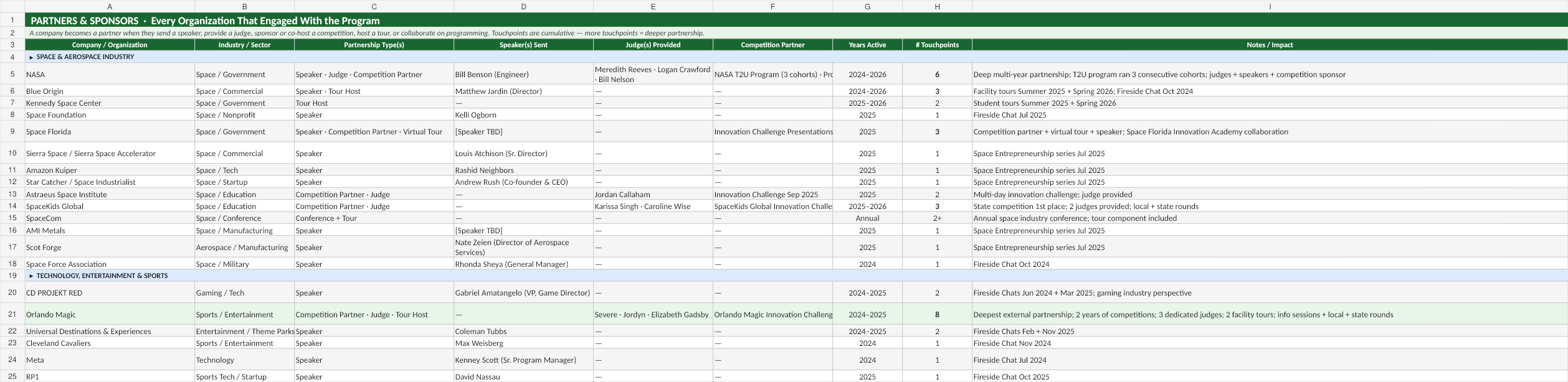
Task: Select column B header
Action: (244, 6)
